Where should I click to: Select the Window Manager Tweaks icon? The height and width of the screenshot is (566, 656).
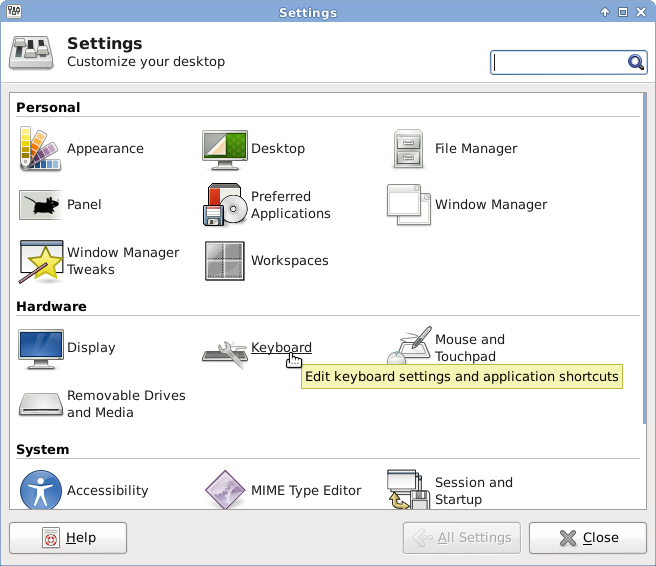41,261
